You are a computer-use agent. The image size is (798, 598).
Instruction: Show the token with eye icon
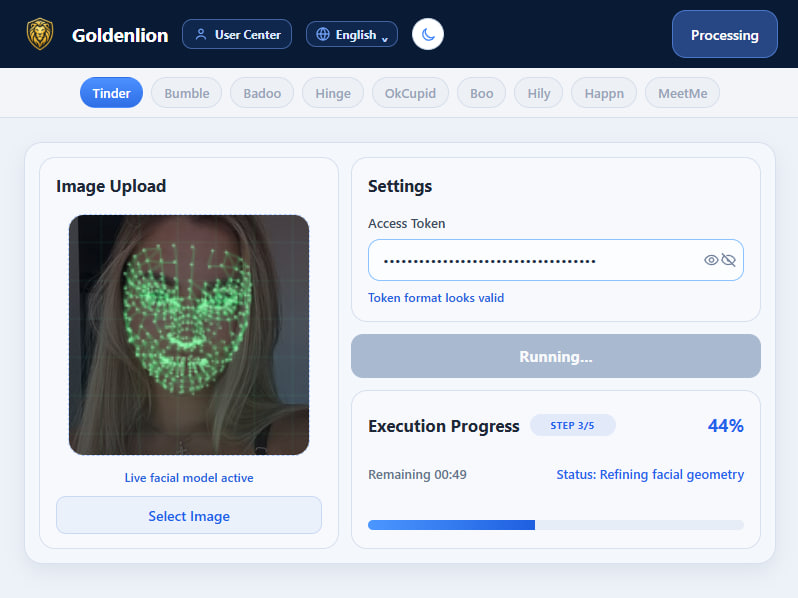pos(711,260)
